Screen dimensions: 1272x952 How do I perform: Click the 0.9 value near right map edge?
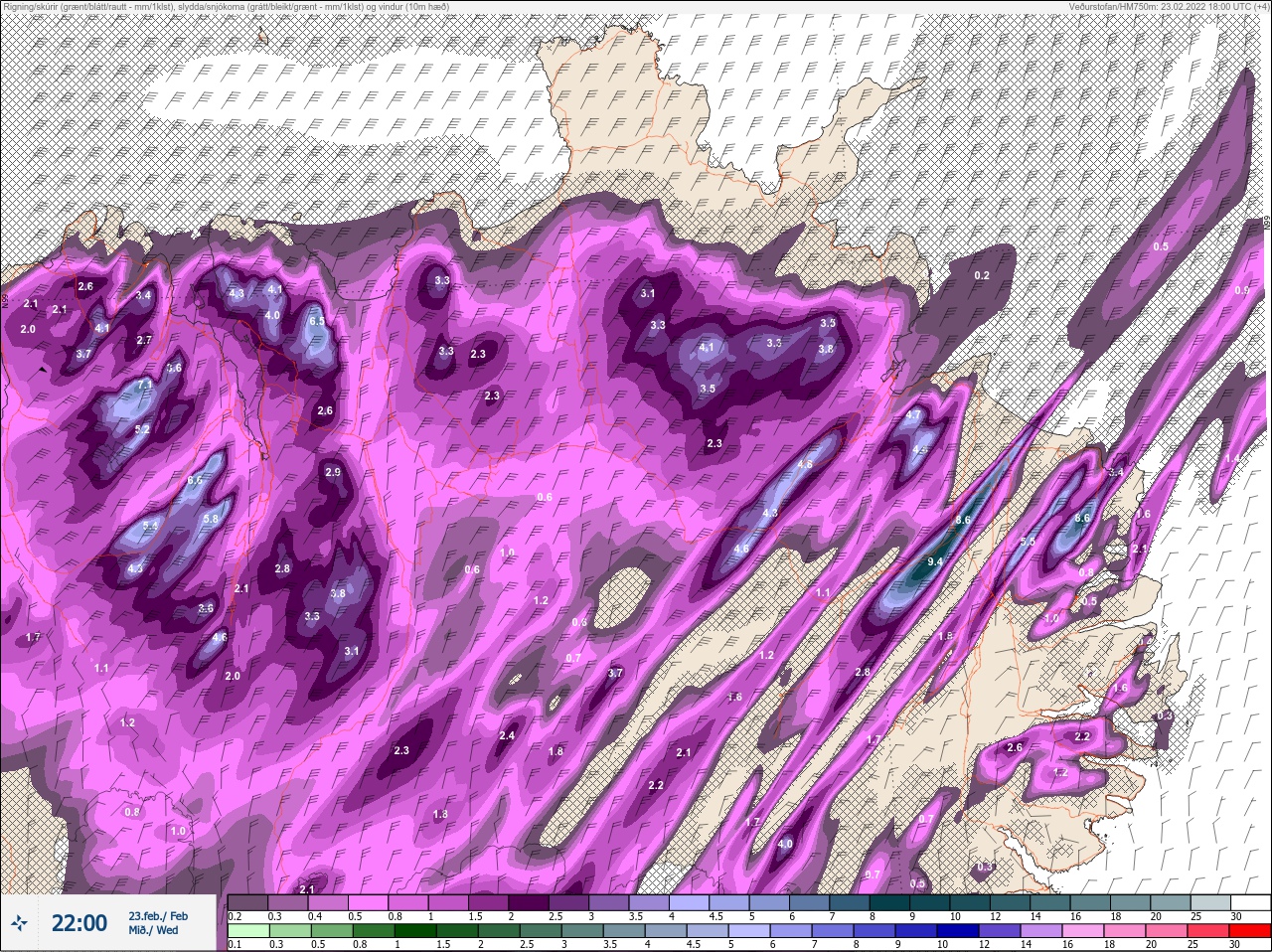(x=1241, y=291)
